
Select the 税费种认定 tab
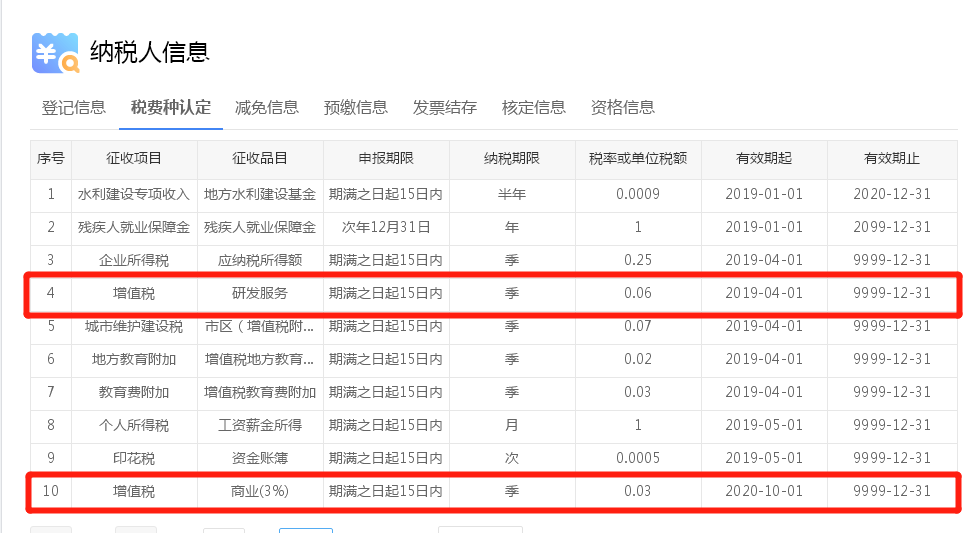coord(171,108)
